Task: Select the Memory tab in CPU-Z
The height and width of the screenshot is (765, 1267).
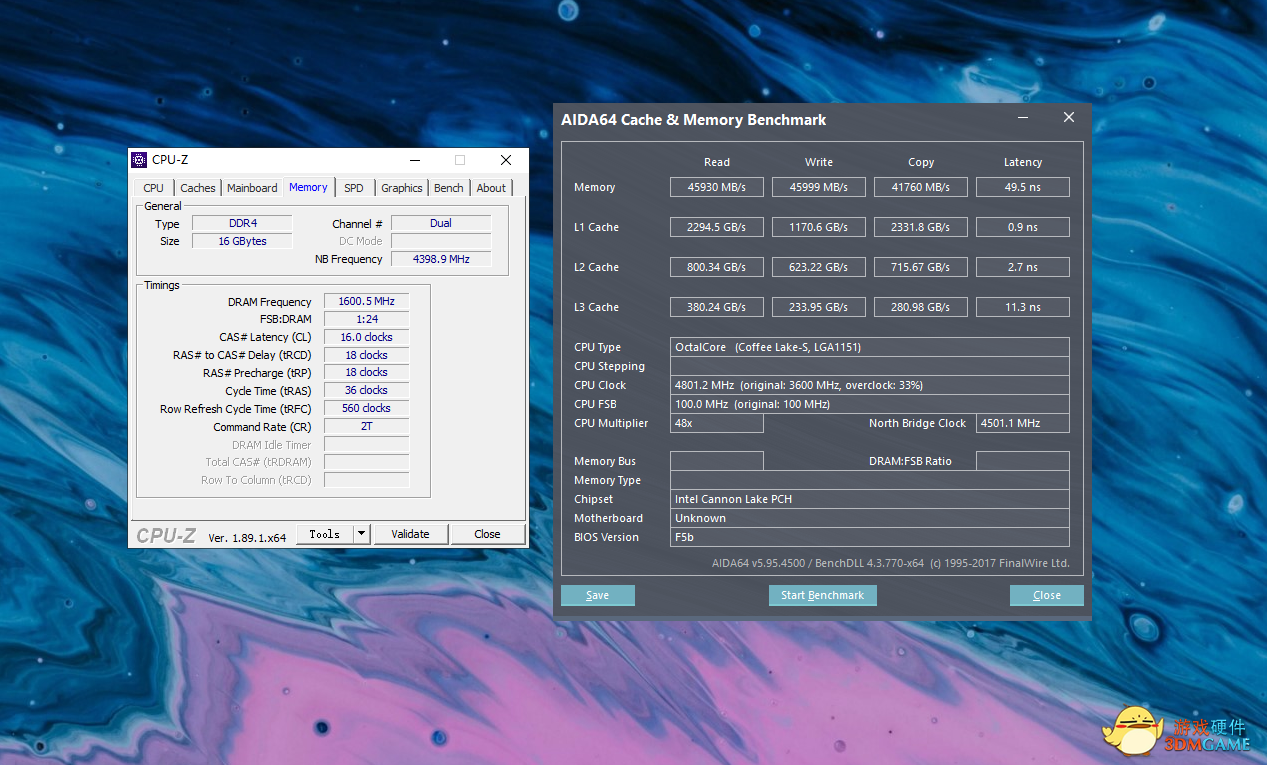Action: tap(308, 187)
